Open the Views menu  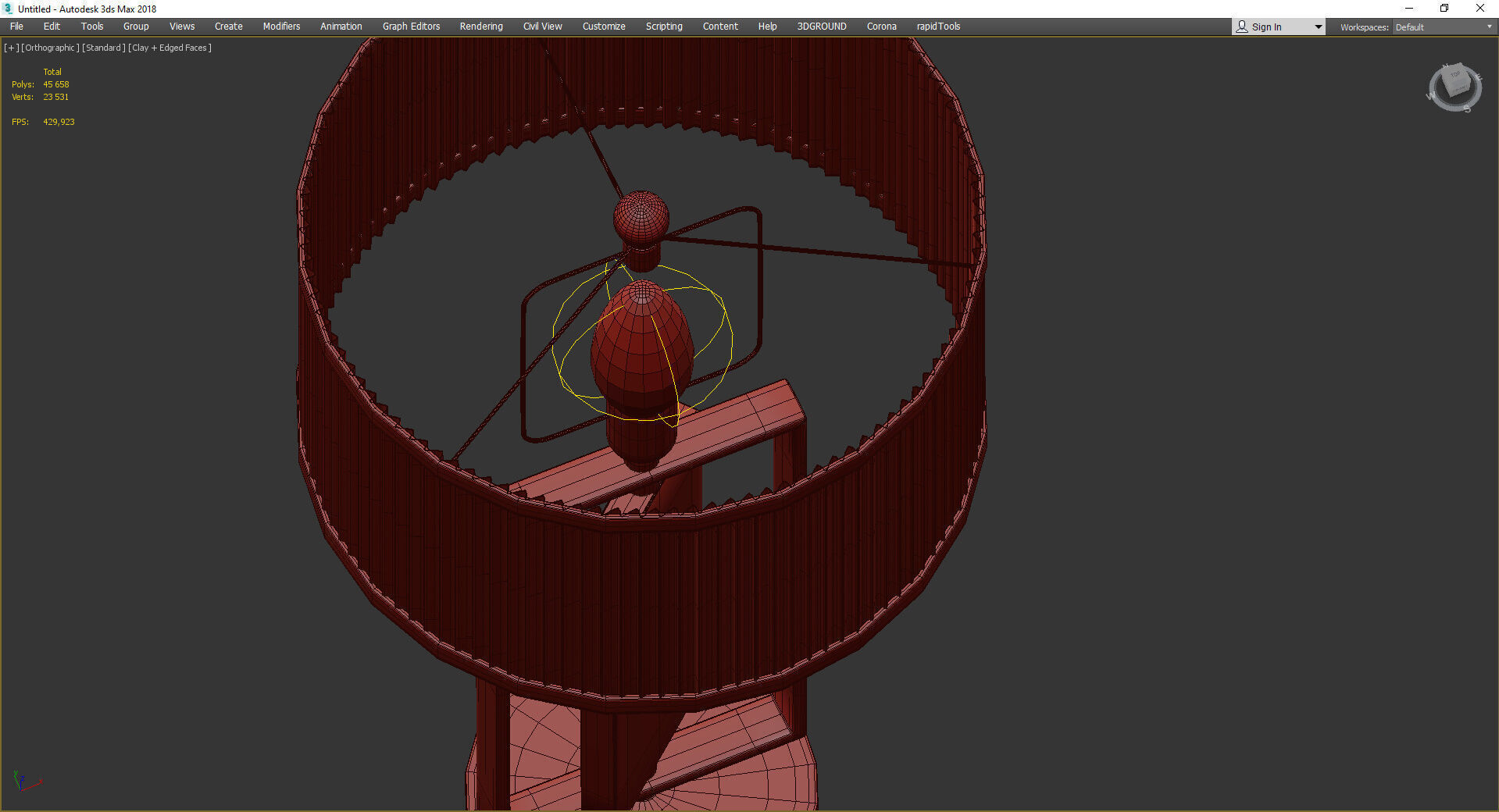click(182, 27)
